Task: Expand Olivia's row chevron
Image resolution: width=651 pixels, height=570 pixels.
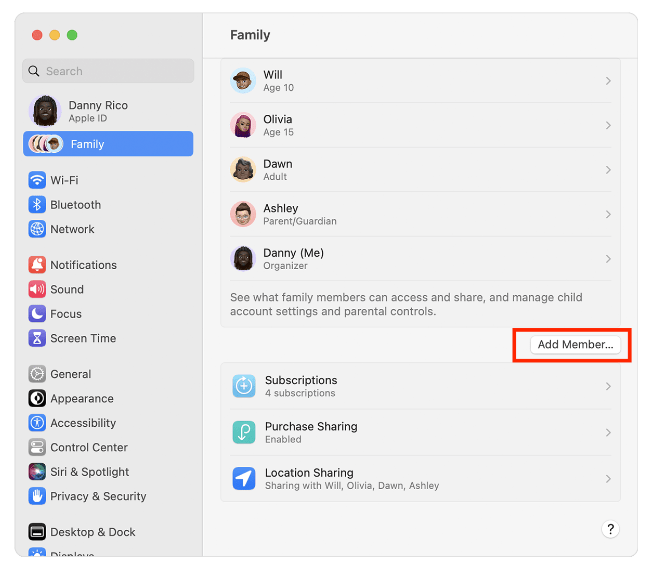Action: pyautogui.click(x=608, y=125)
